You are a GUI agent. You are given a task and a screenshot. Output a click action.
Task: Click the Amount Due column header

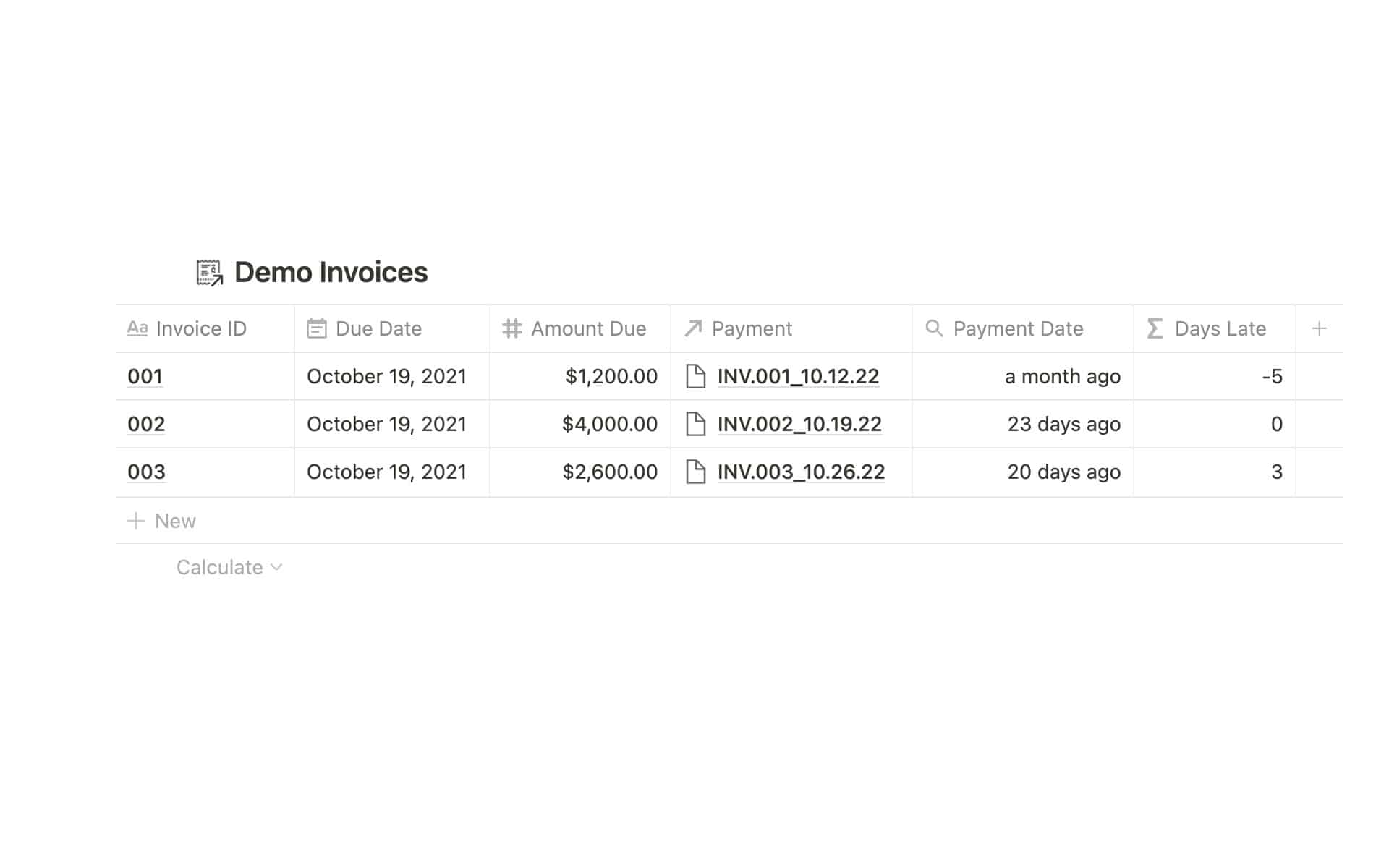588,328
